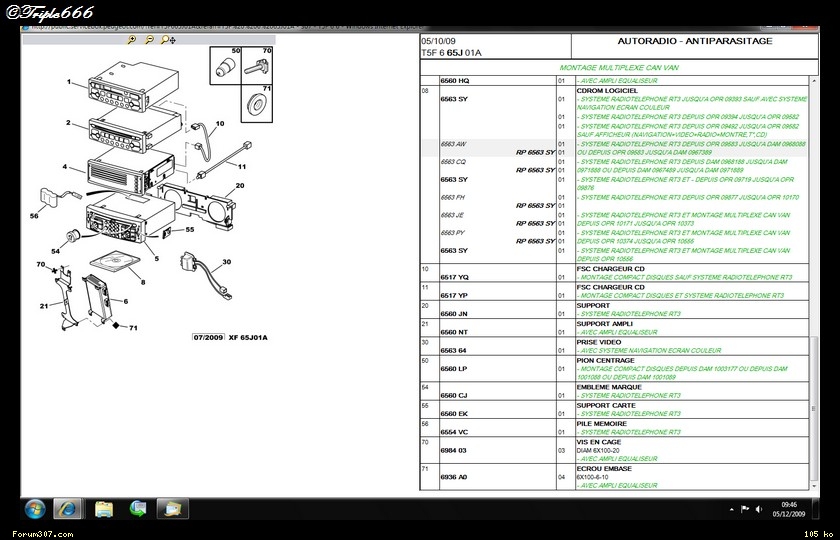Click the SUPPORT CARTE designation
Viewport: 840px width, 540px height.
(x=606, y=406)
